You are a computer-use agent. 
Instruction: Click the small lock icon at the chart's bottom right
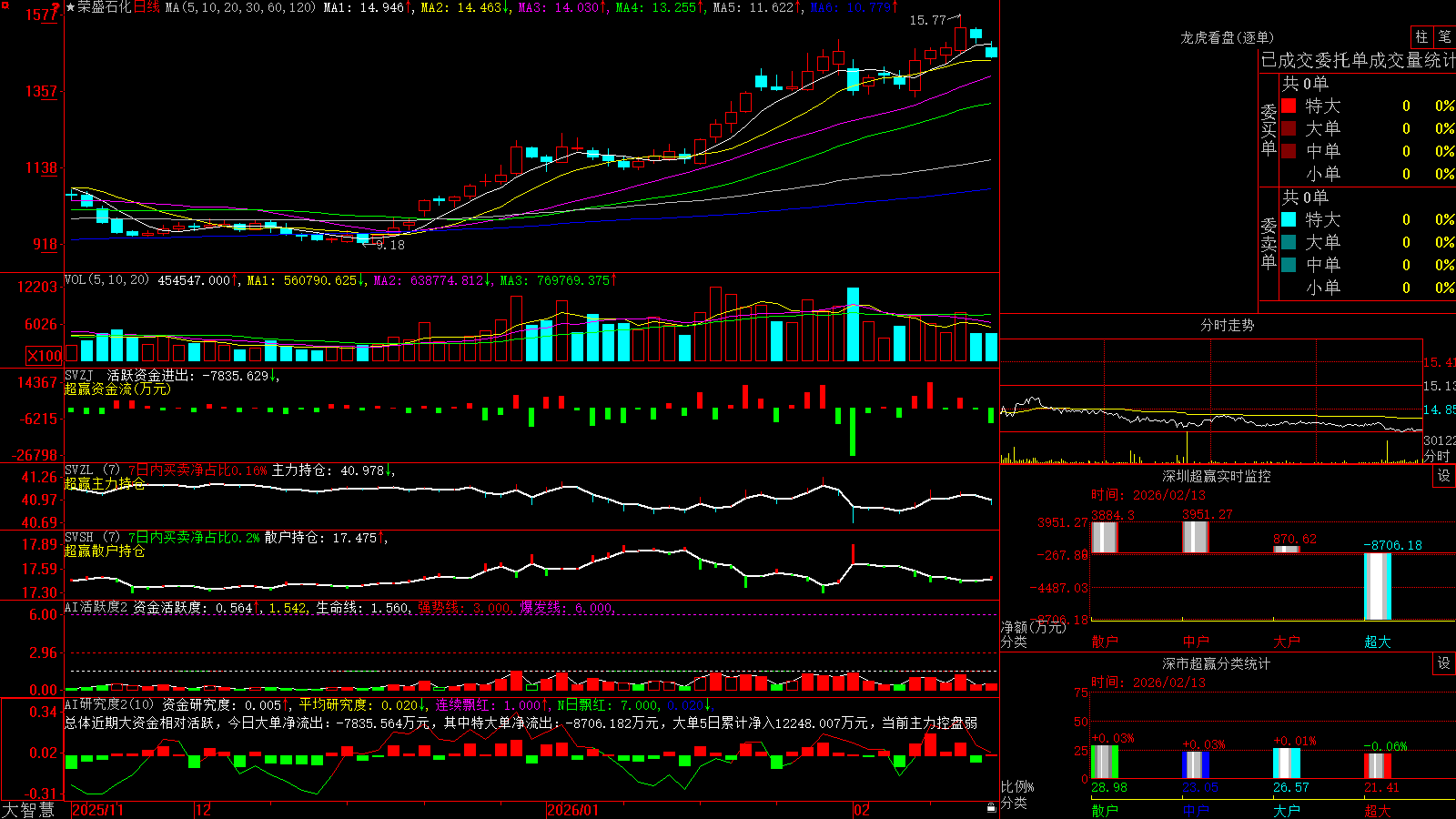(991, 808)
